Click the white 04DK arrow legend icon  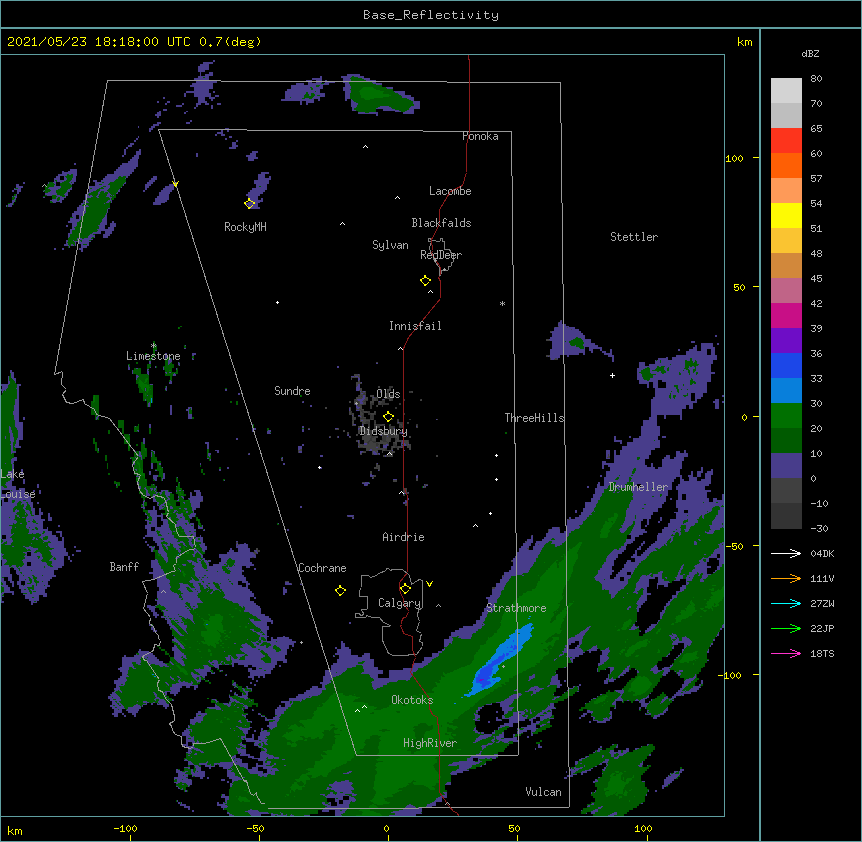coord(786,553)
